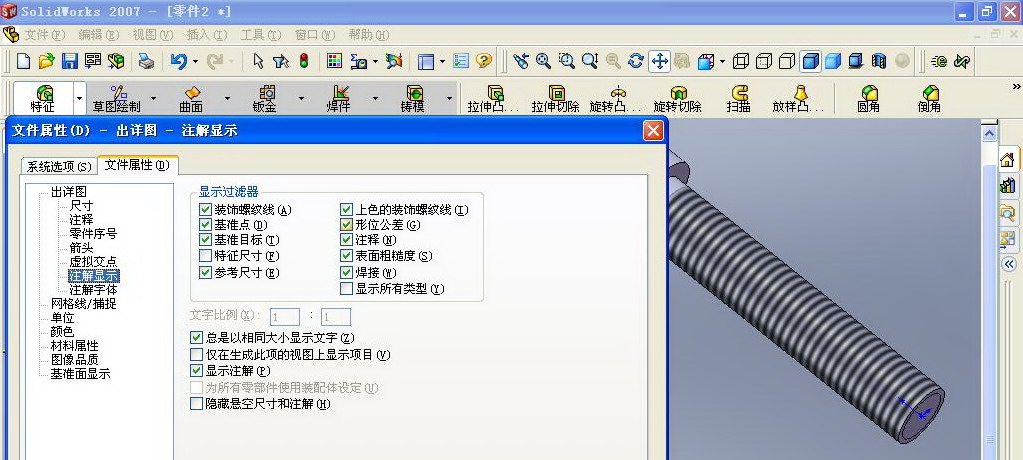This screenshot has width=1023, height=460.
Task: Collapse task pane with double chevron
Action: click(1009, 264)
